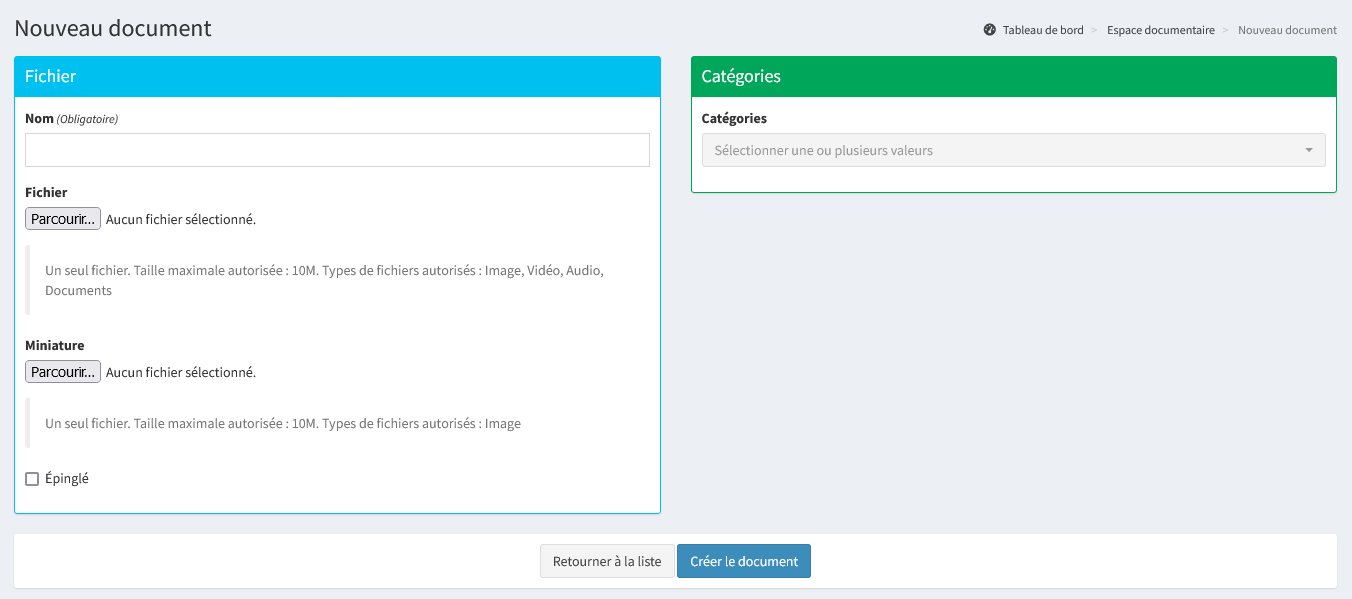Click the Catégories dropdown arrow

pyautogui.click(x=1309, y=151)
